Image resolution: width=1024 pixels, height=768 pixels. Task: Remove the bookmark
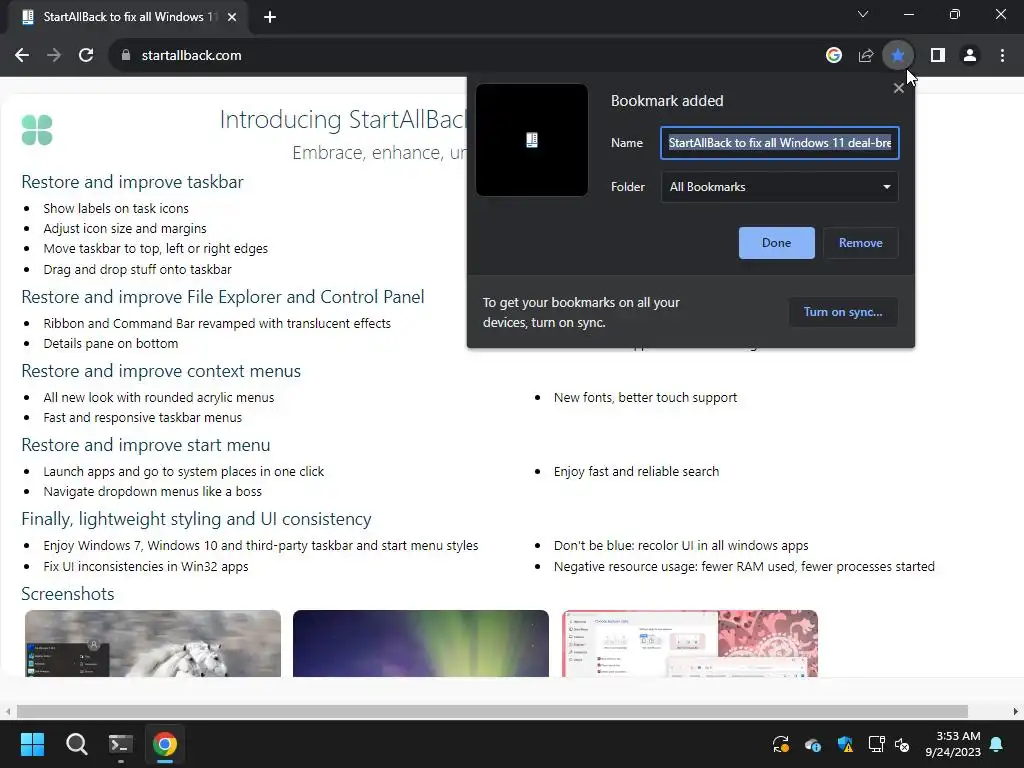click(861, 243)
